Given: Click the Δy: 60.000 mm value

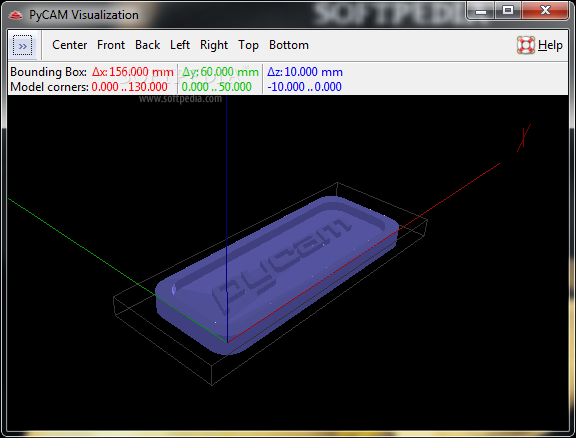Looking at the screenshot, I should click(x=220, y=72).
